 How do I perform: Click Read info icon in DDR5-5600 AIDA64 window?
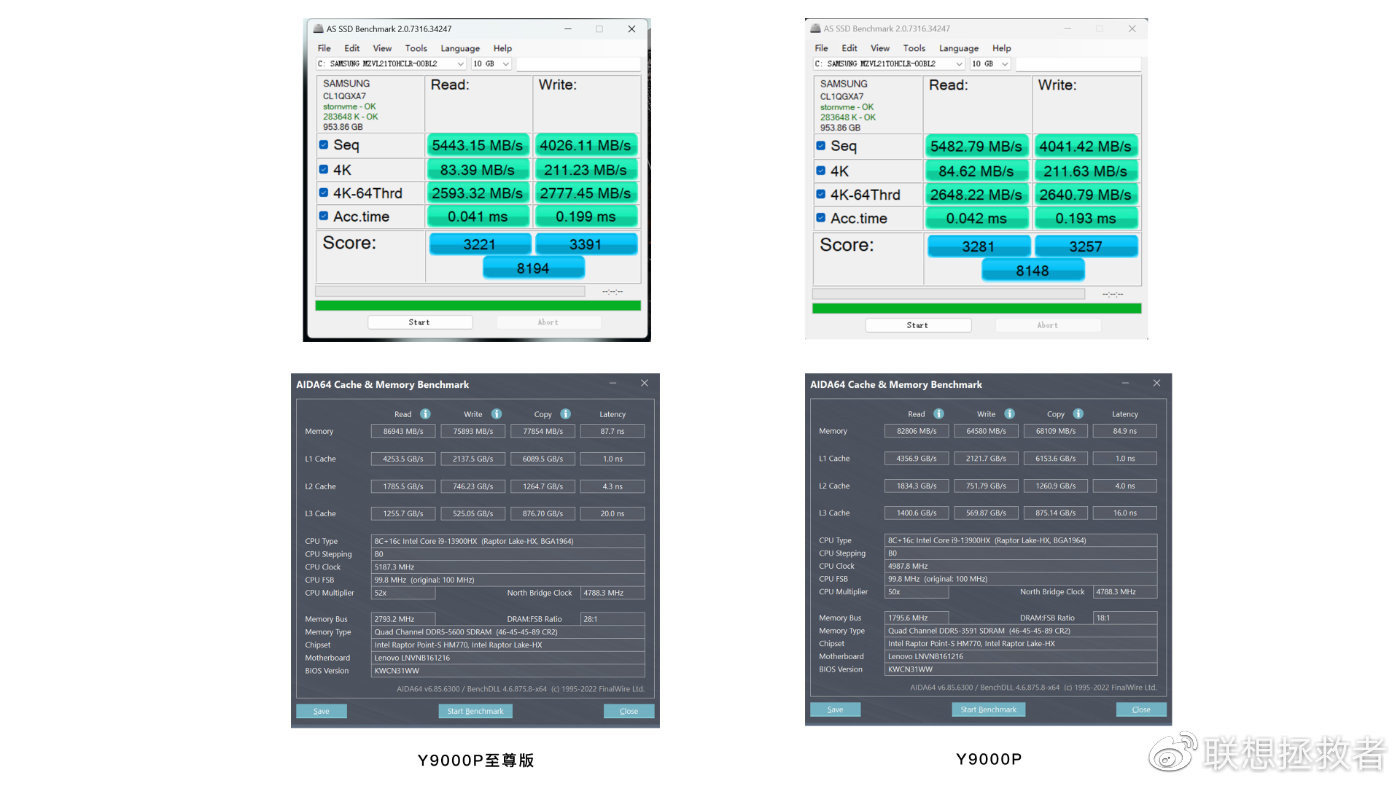425,414
